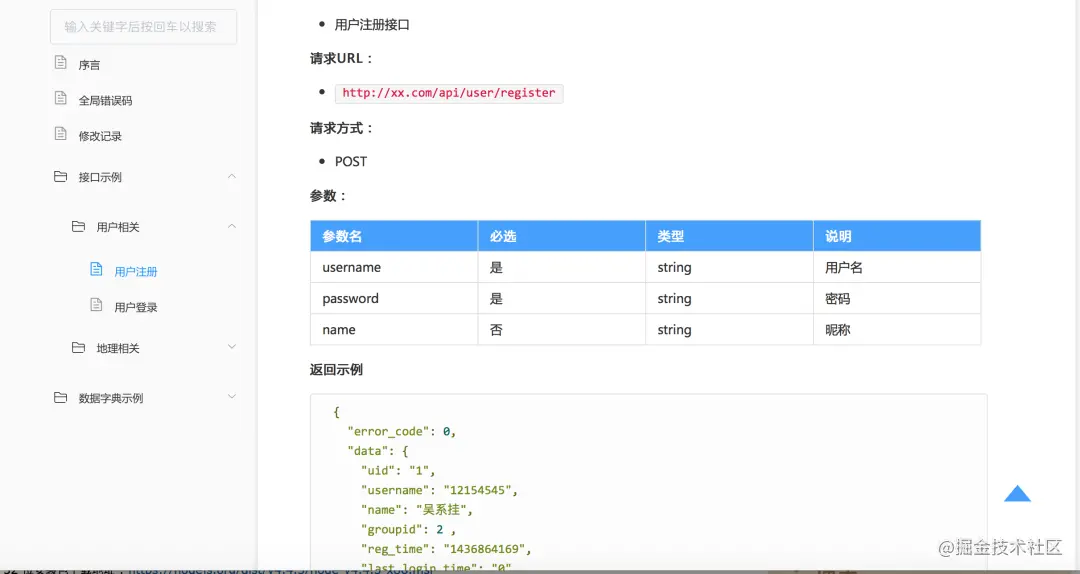The width and height of the screenshot is (1080, 574).
Task: Click the 必选 table header
Action: pos(561,236)
